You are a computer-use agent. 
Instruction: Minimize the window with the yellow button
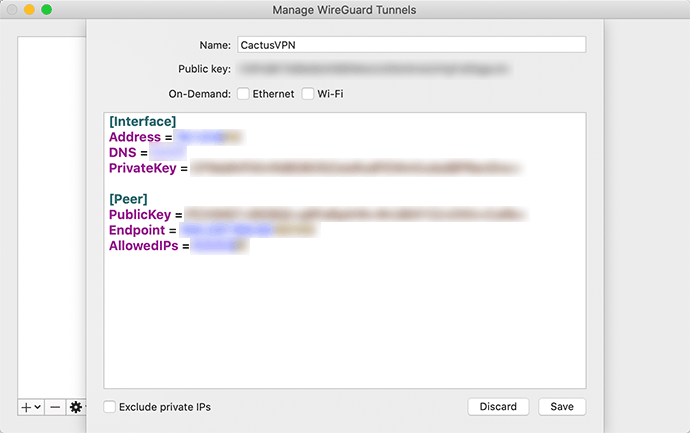(x=29, y=9)
